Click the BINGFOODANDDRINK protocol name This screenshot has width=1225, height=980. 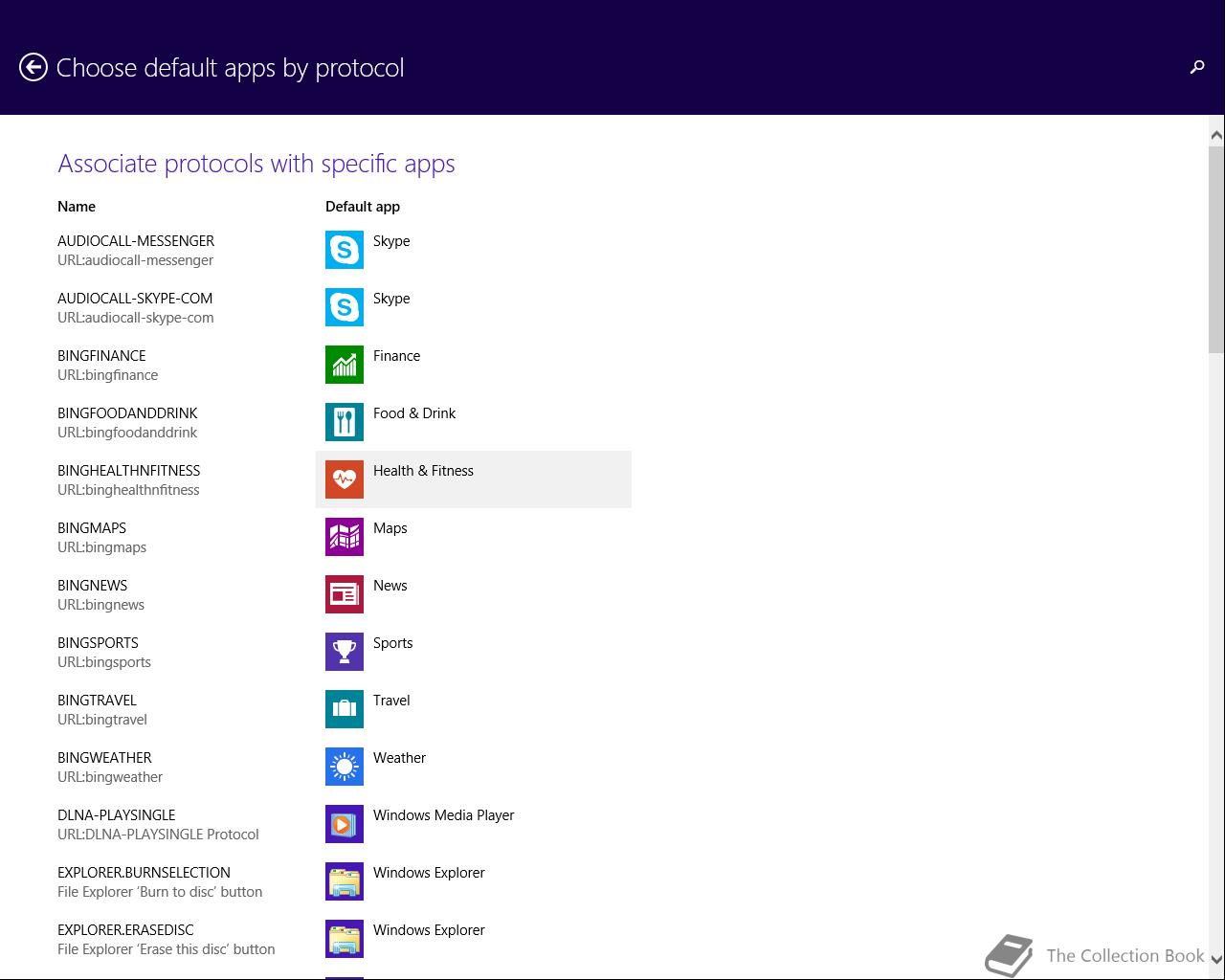pos(127,413)
